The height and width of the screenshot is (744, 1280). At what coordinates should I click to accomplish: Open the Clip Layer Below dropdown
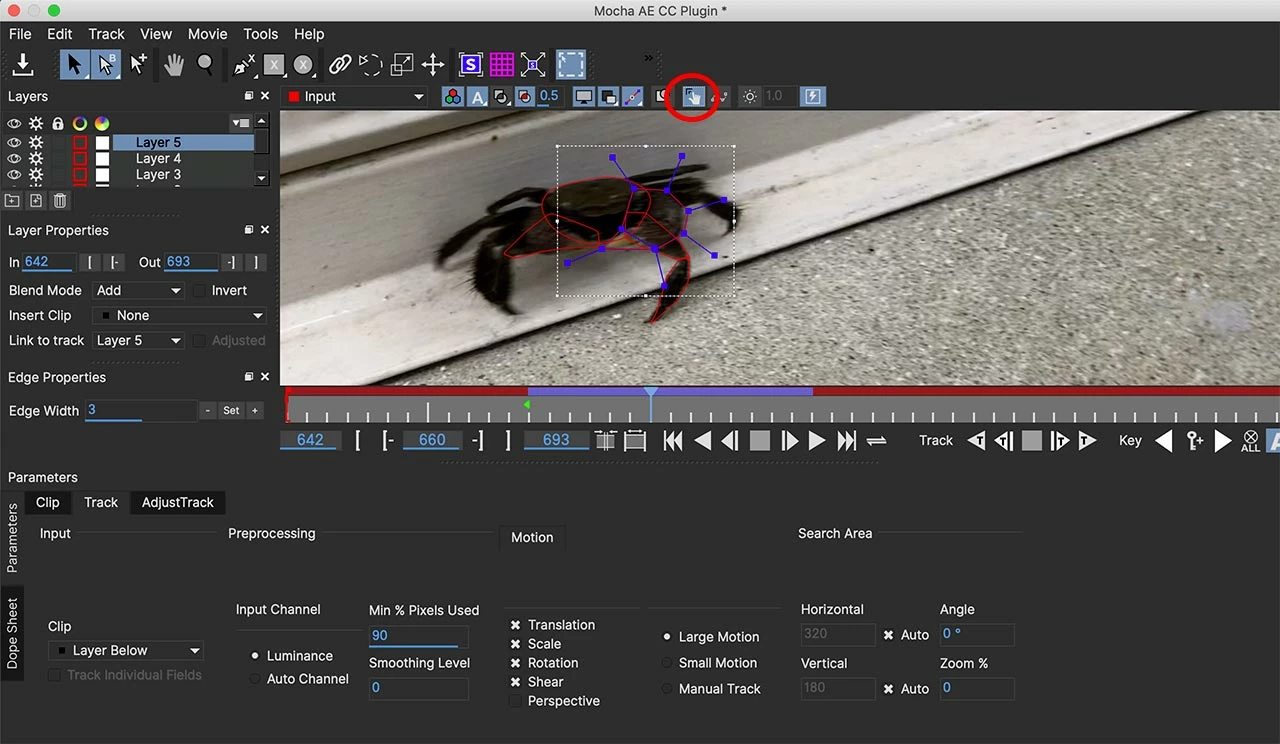pos(126,650)
